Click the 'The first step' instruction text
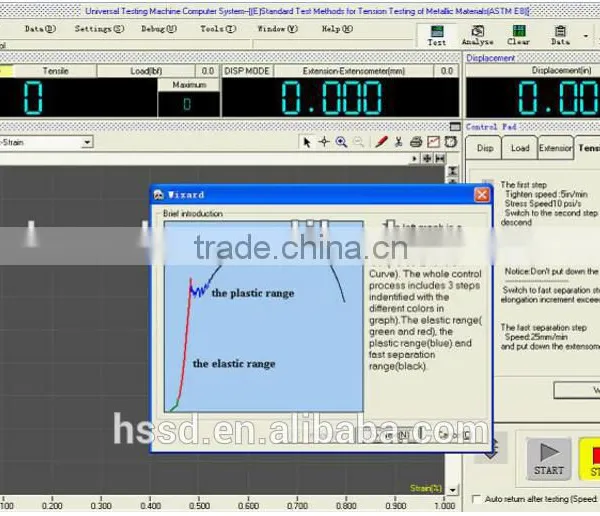 point(523,185)
